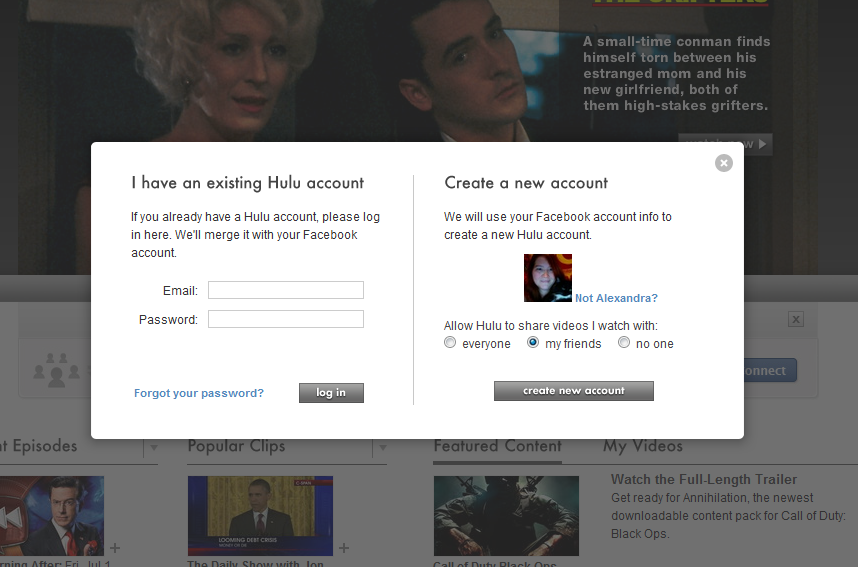Click into the Email input field
The height and width of the screenshot is (567, 858).
tap(286, 290)
